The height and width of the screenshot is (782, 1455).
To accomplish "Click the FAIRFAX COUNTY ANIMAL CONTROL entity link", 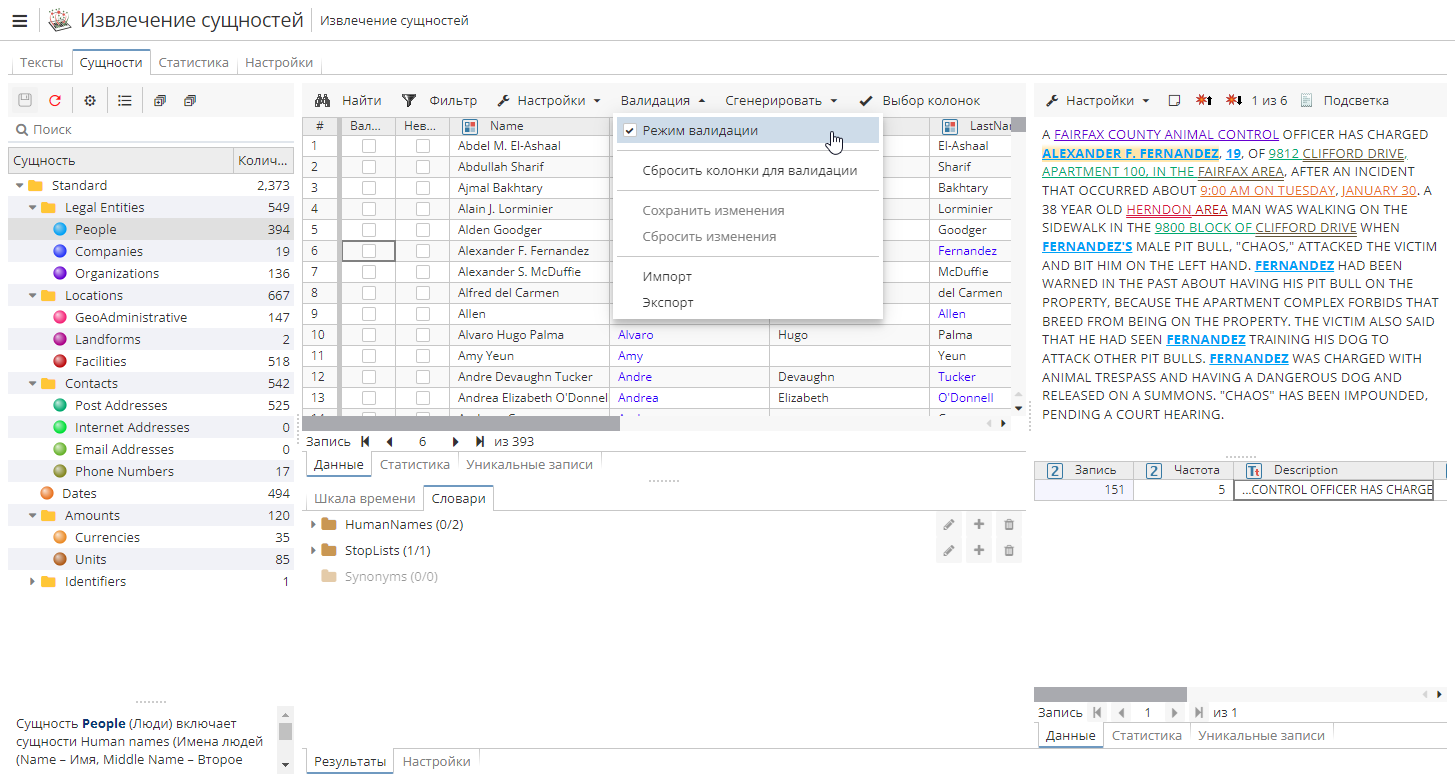I will click(1166, 135).
